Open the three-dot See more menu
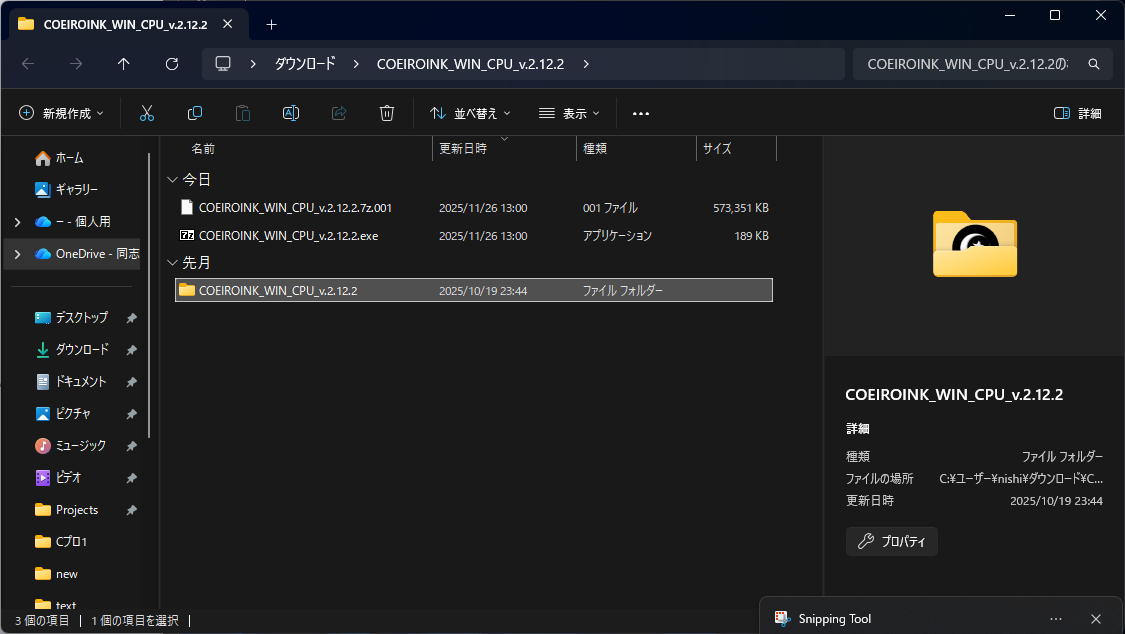 click(x=641, y=113)
